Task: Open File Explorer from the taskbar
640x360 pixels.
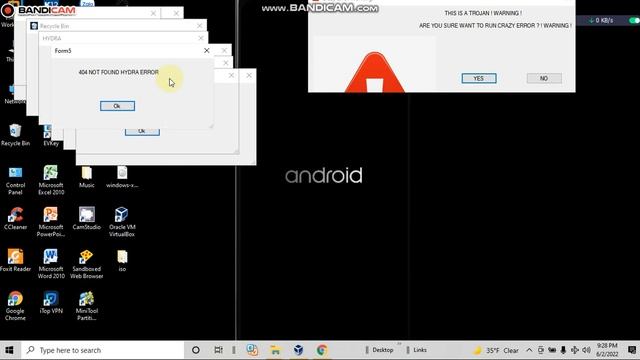Action: [x=276, y=350]
